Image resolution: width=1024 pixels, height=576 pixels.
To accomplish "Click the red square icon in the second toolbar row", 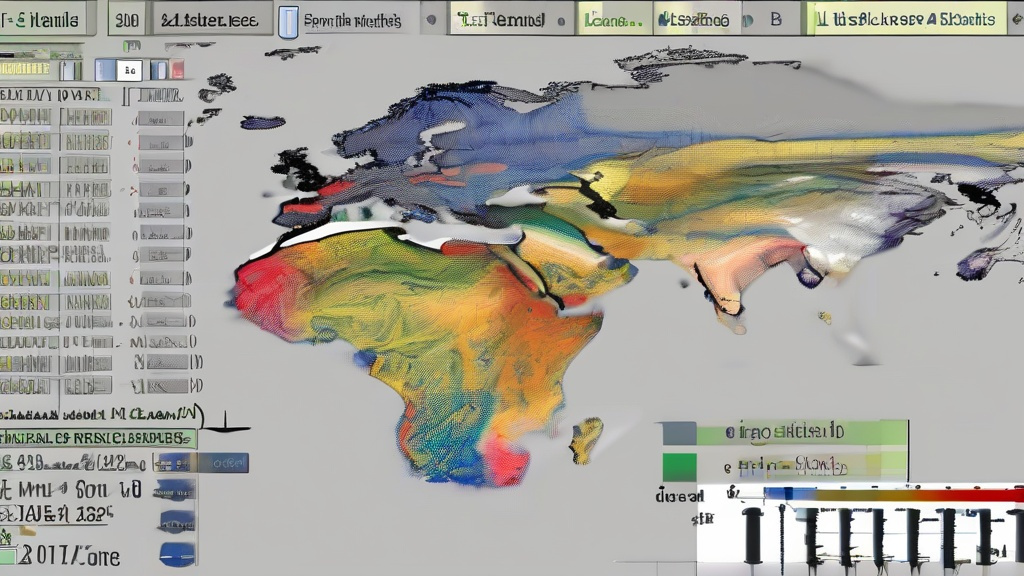I will coord(178,70).
